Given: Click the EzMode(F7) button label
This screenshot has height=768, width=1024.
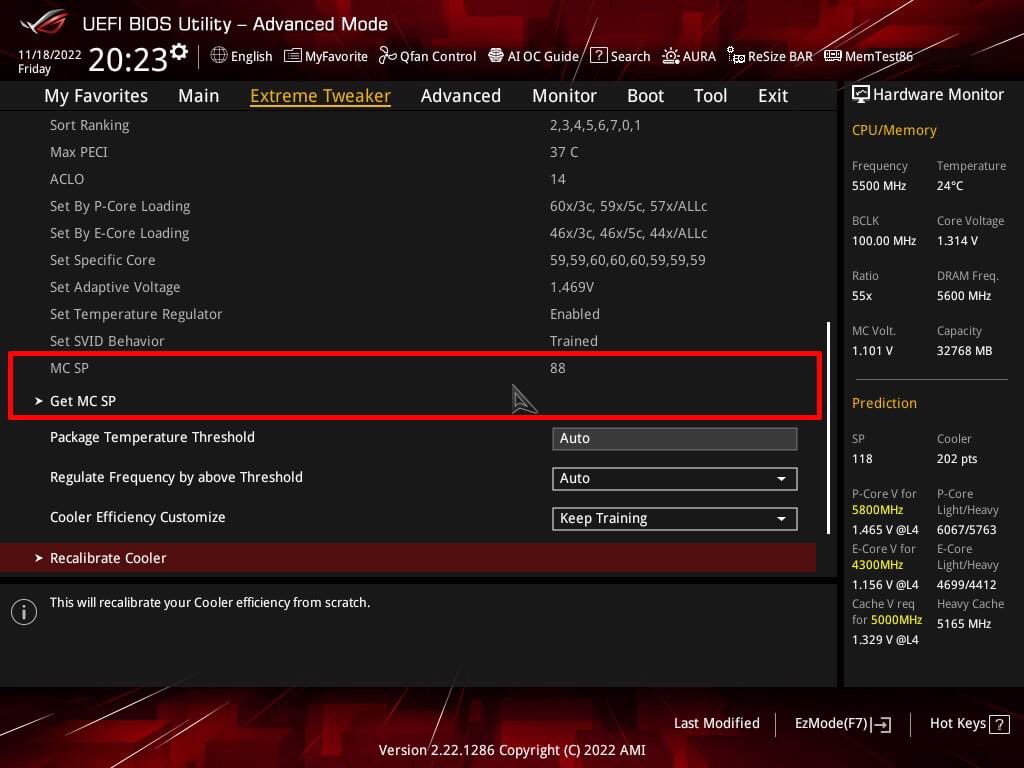Looking at the screenshot, I should (831, 724).
